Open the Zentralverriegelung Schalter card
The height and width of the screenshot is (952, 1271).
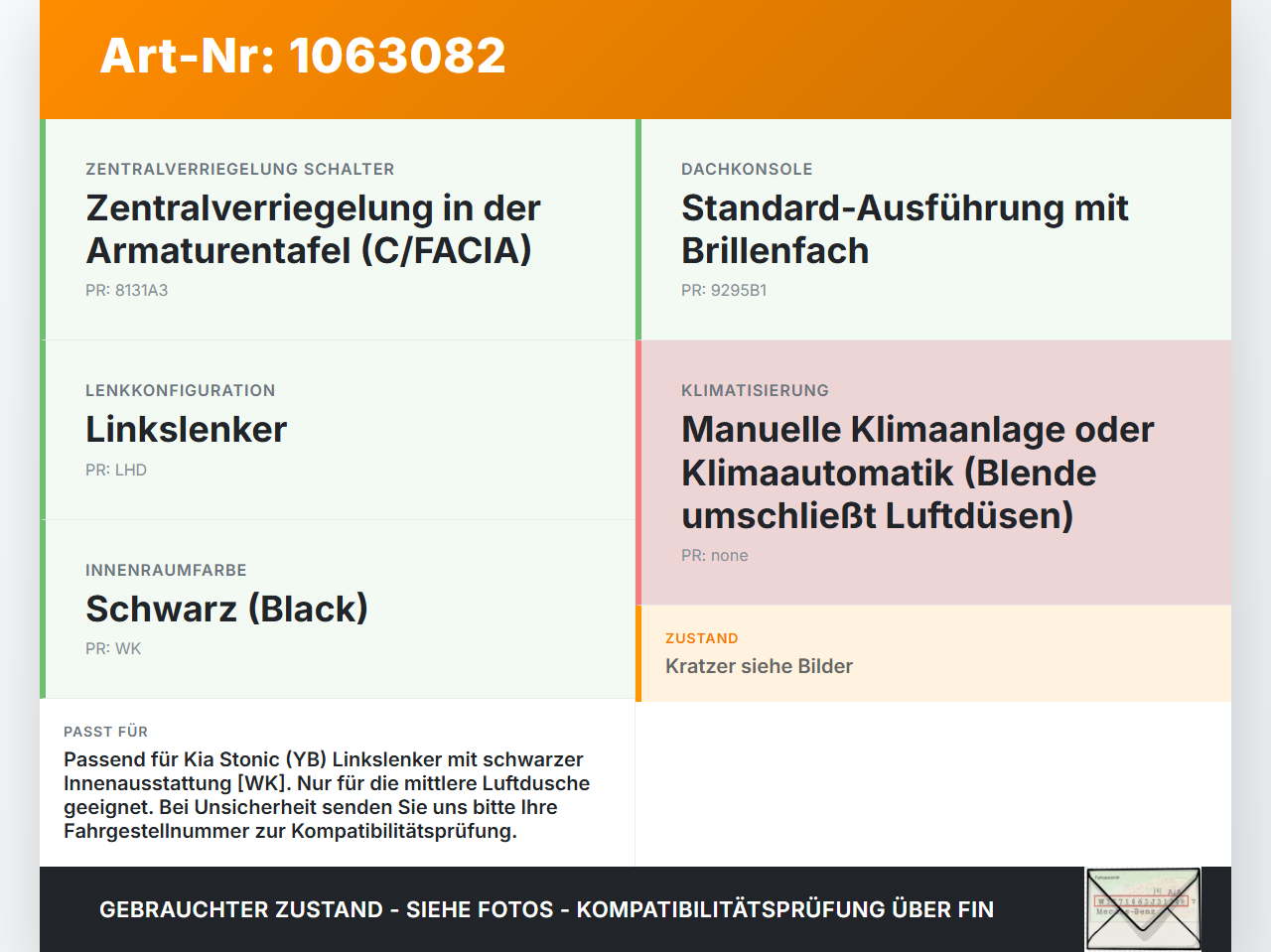point(338,229)
